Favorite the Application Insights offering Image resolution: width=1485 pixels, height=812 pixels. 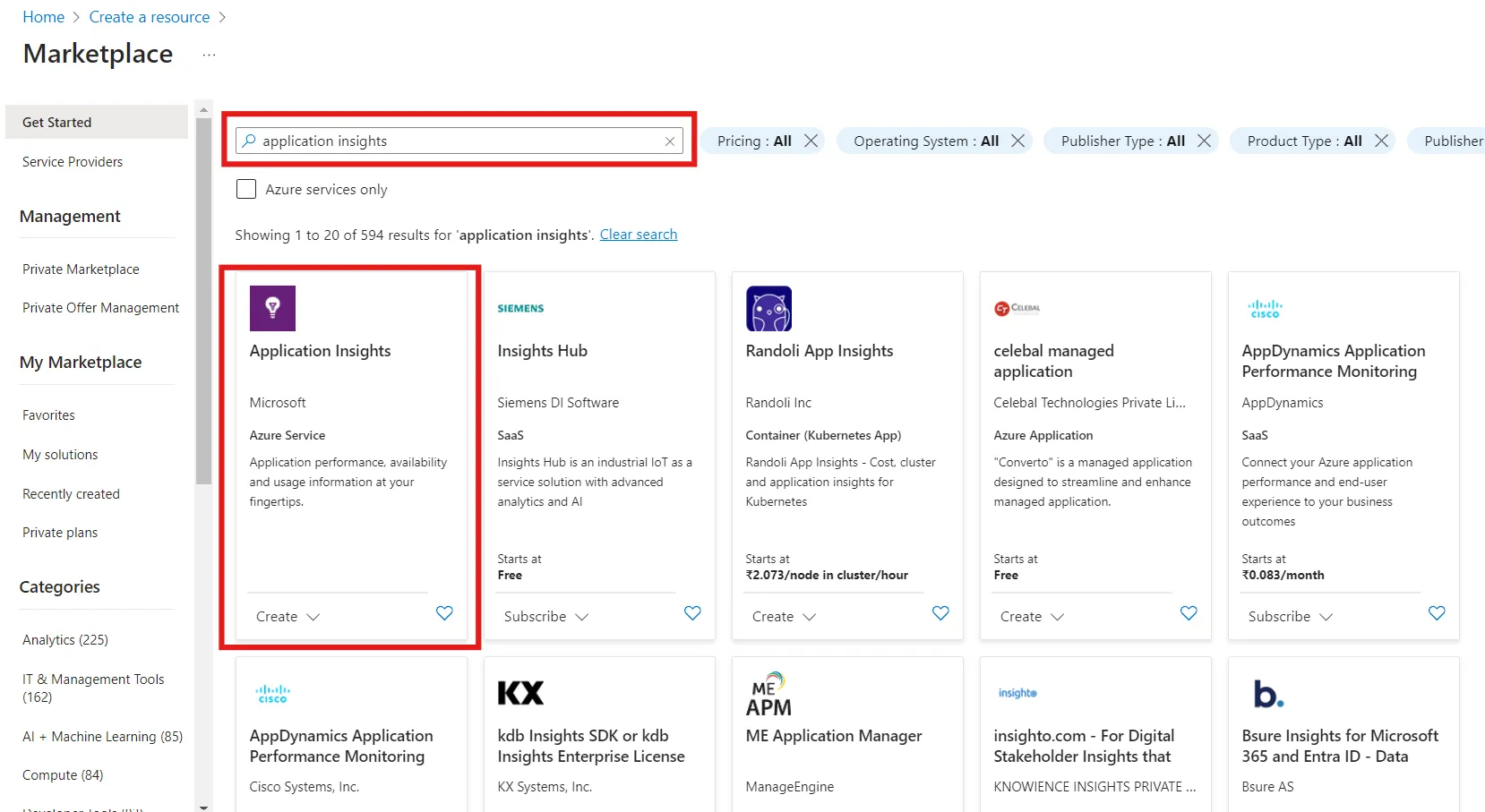[444, 613]
